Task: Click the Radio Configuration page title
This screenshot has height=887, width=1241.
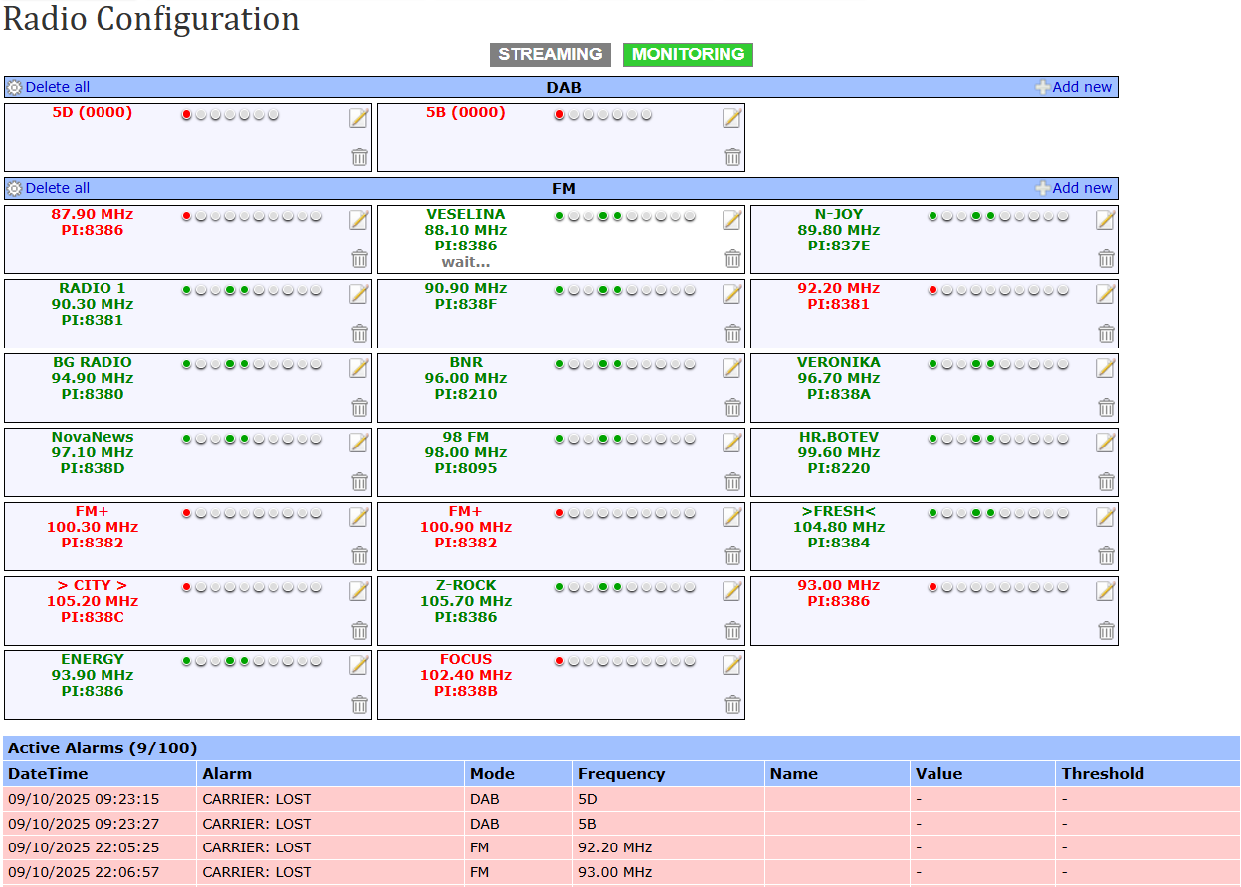Action: tap(151, 19)
